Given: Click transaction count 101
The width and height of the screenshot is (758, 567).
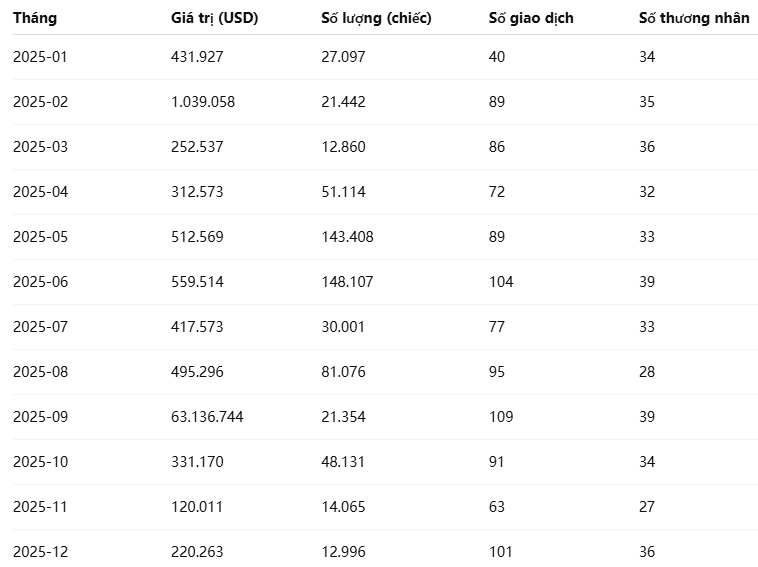Looking at the screenshot, I should [500, 552].
